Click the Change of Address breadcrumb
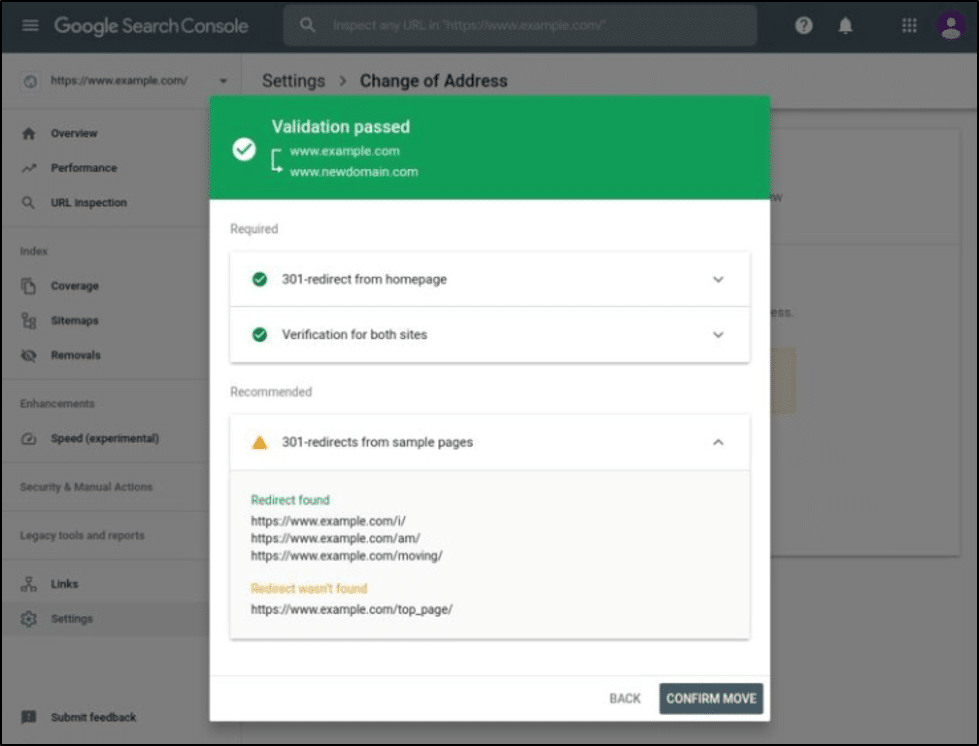The image size is (979, 746). [x=433, y=81]
